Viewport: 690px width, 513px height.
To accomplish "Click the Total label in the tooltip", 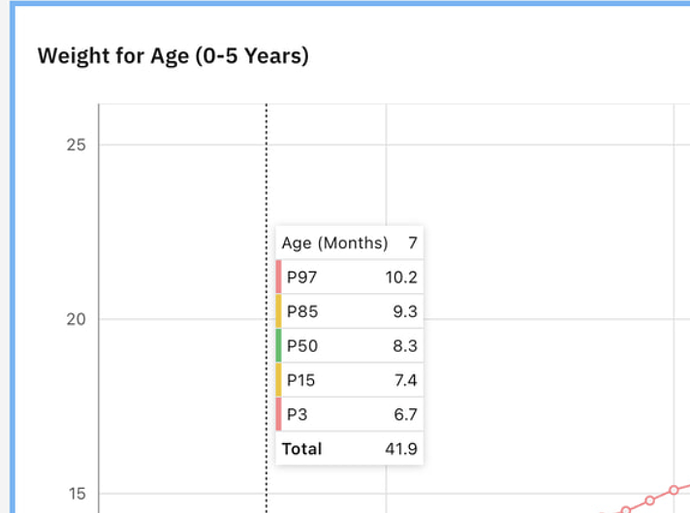I will pos(302,449).
